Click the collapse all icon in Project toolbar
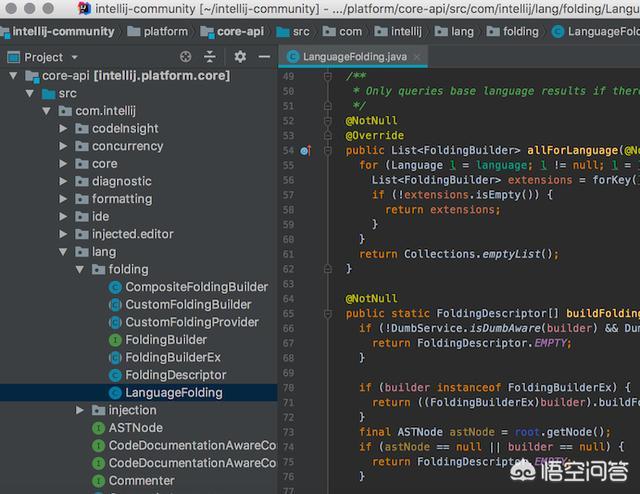640x494 pixels. tap(210, 57)
